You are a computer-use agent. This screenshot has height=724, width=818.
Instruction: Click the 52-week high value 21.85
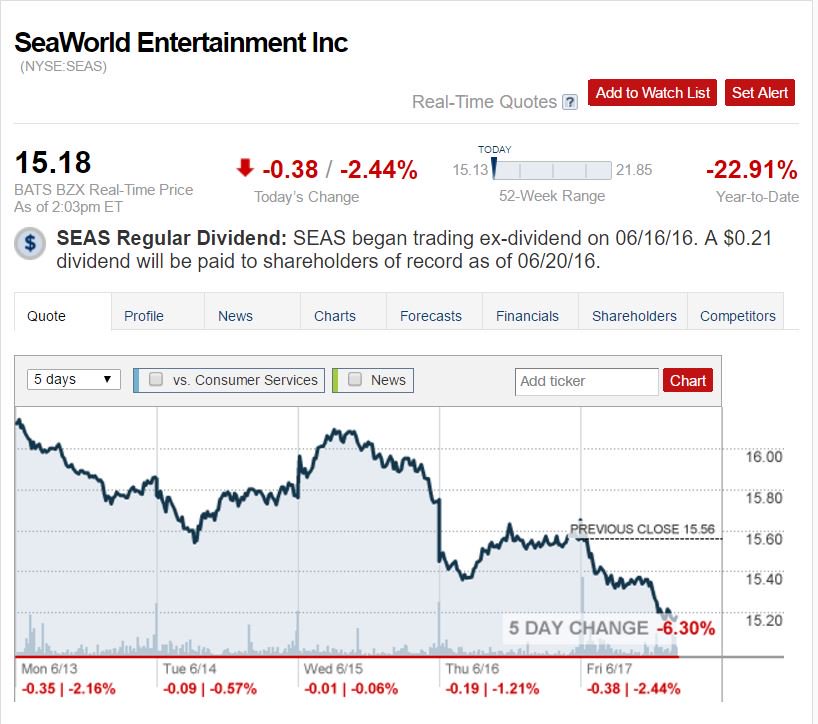(x=634, y=170)
